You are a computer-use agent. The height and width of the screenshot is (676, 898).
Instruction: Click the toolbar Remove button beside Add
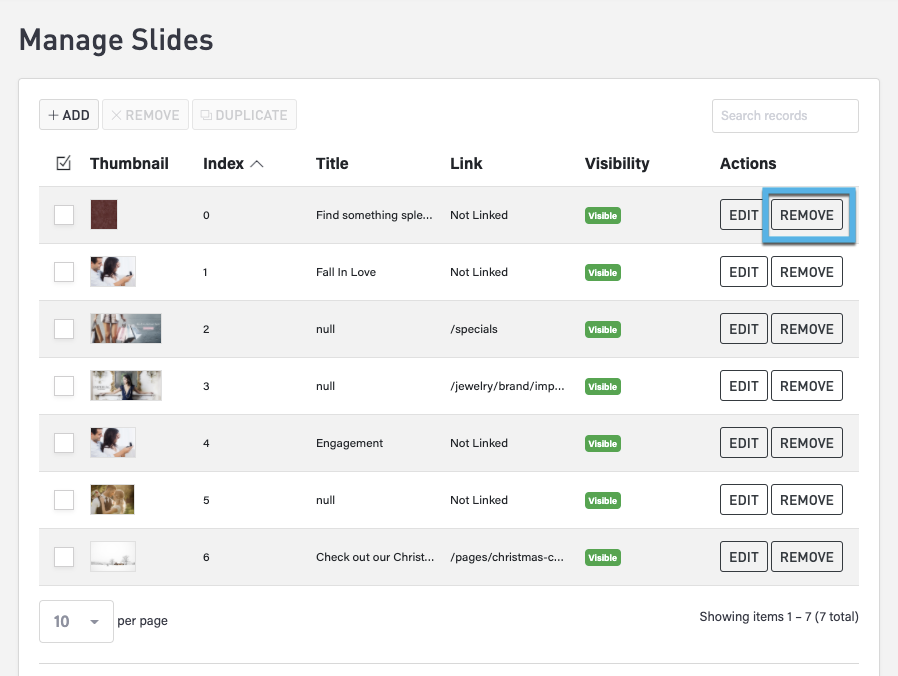[145, 115]
